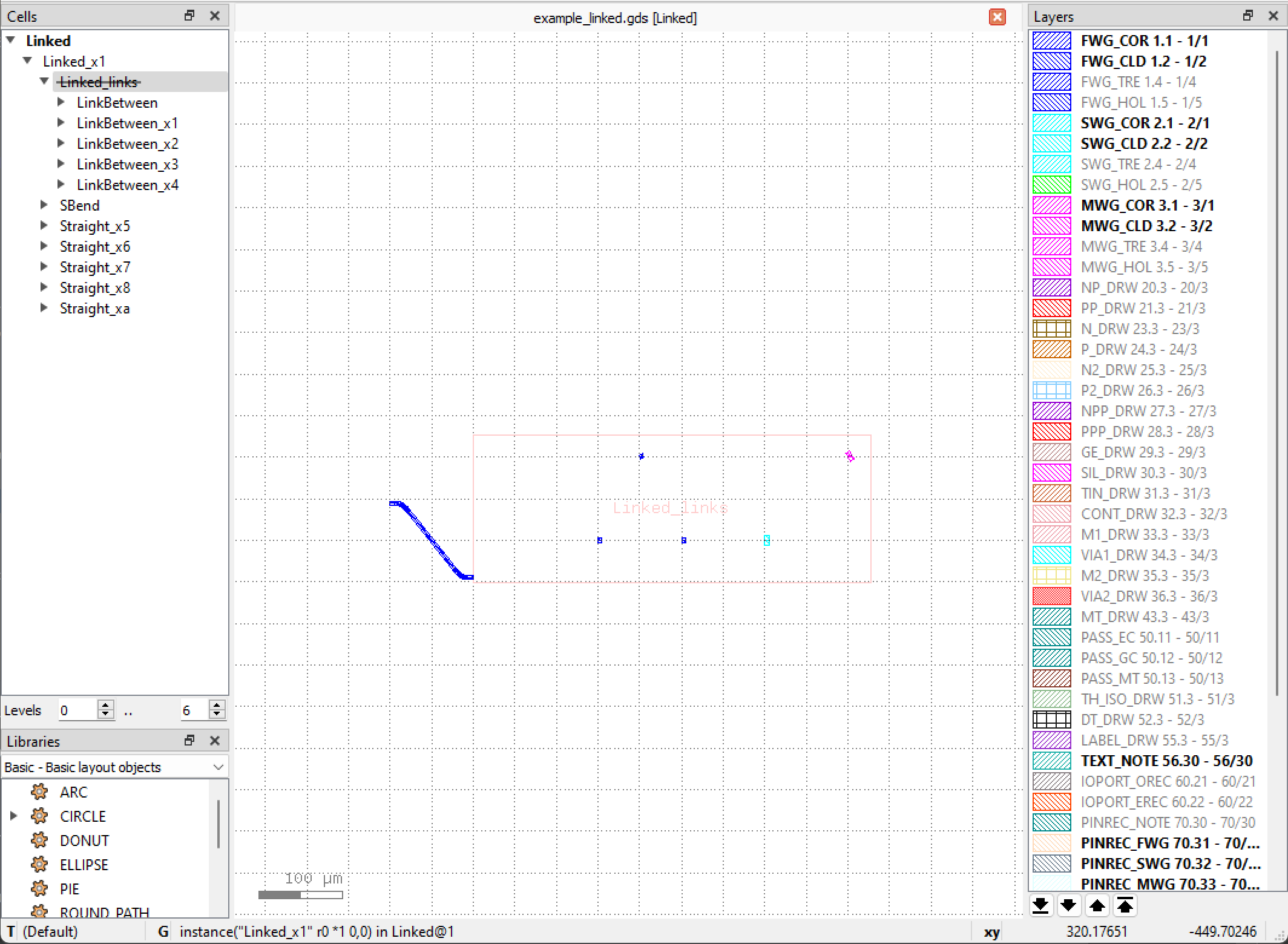
Task: Close the Libraries panel
Action: click(215, 740)
